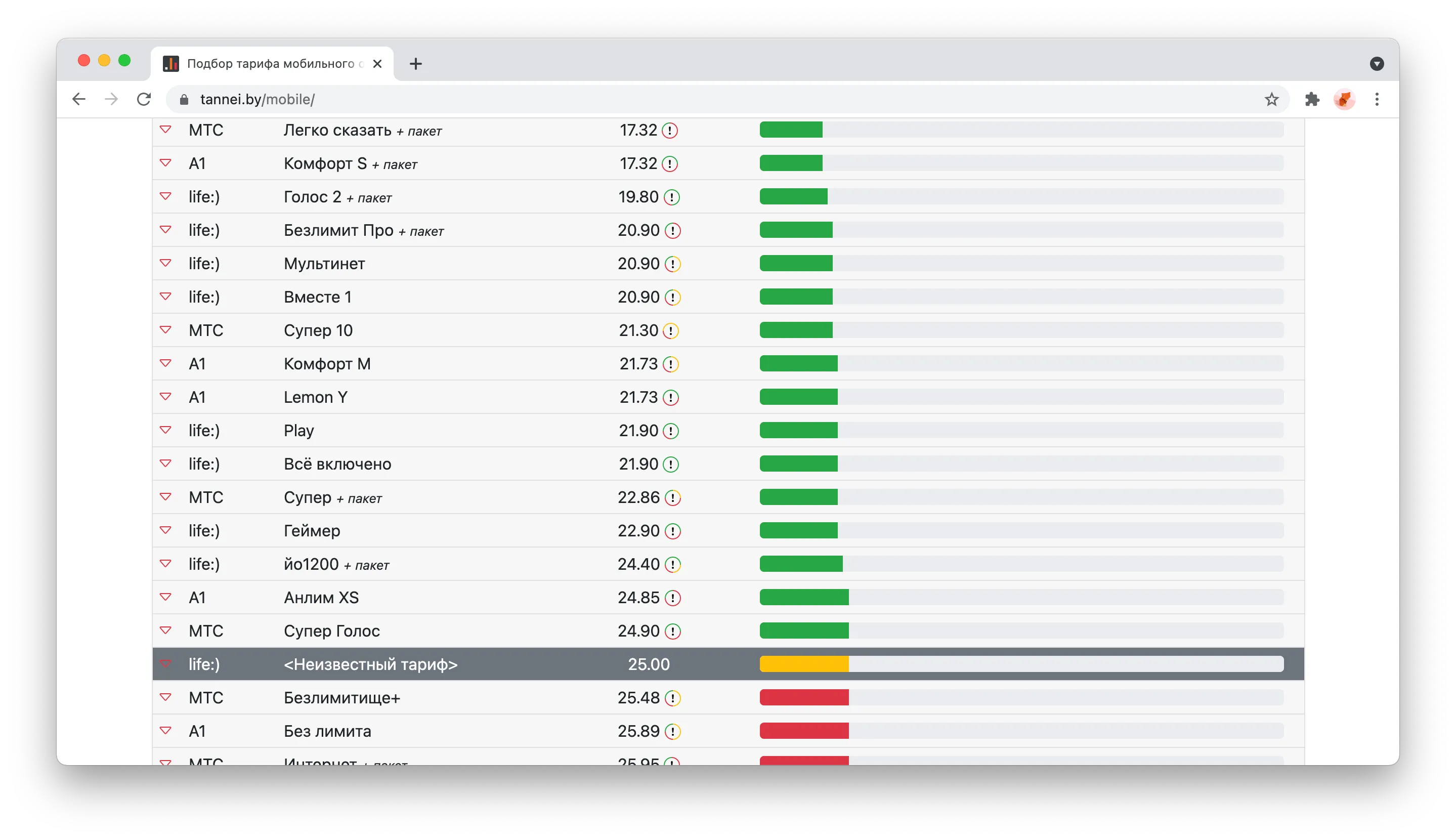Click the yellow bar of Неизвестный тариф

(804, 664)
